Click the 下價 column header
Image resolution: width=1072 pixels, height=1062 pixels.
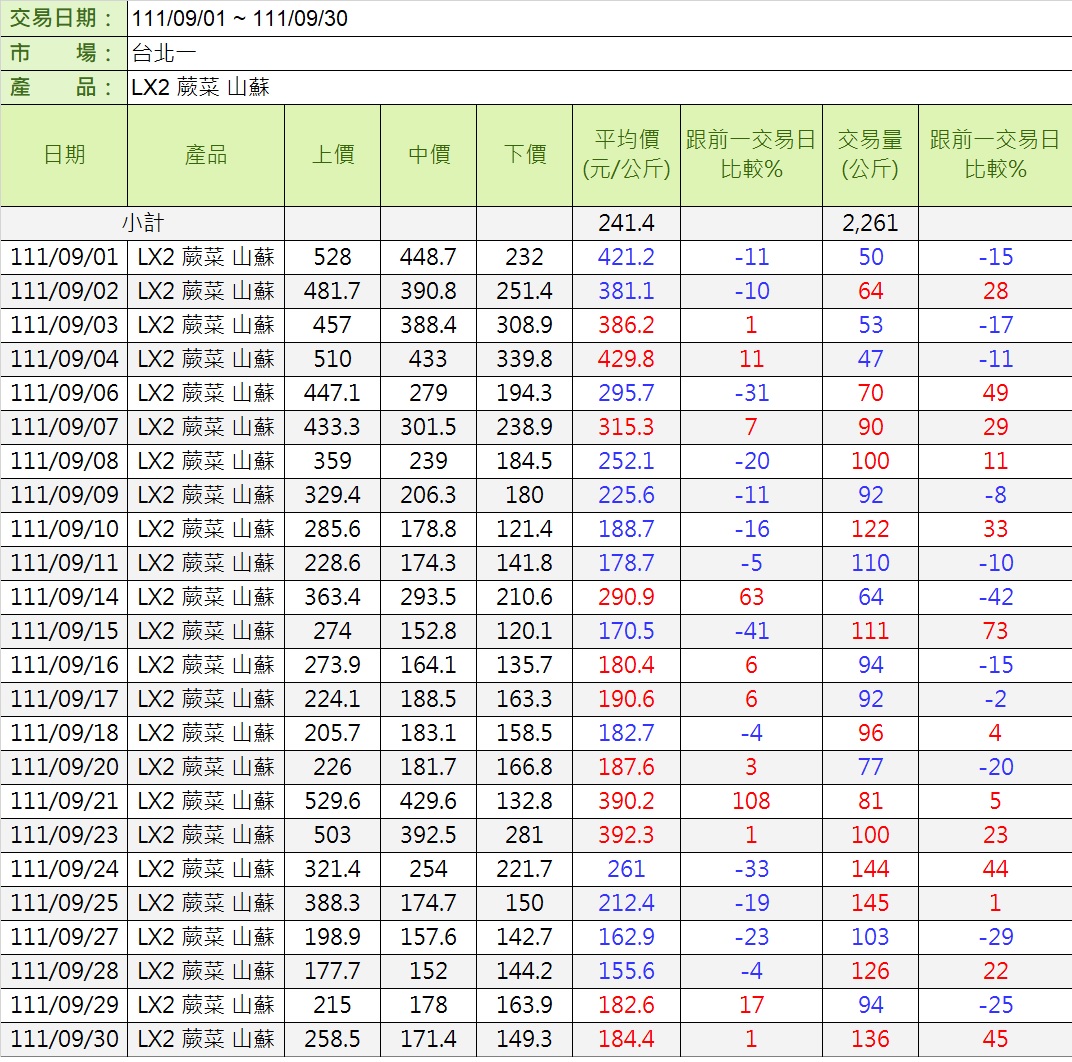pyautogui.click(x=524, y=155)
